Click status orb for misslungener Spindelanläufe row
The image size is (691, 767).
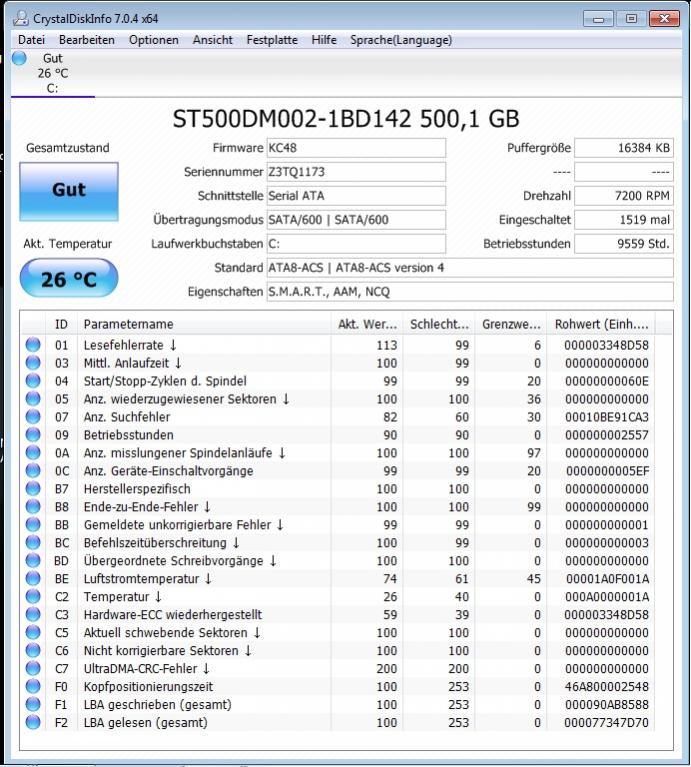pyautogui.click(x=33, y=453)
